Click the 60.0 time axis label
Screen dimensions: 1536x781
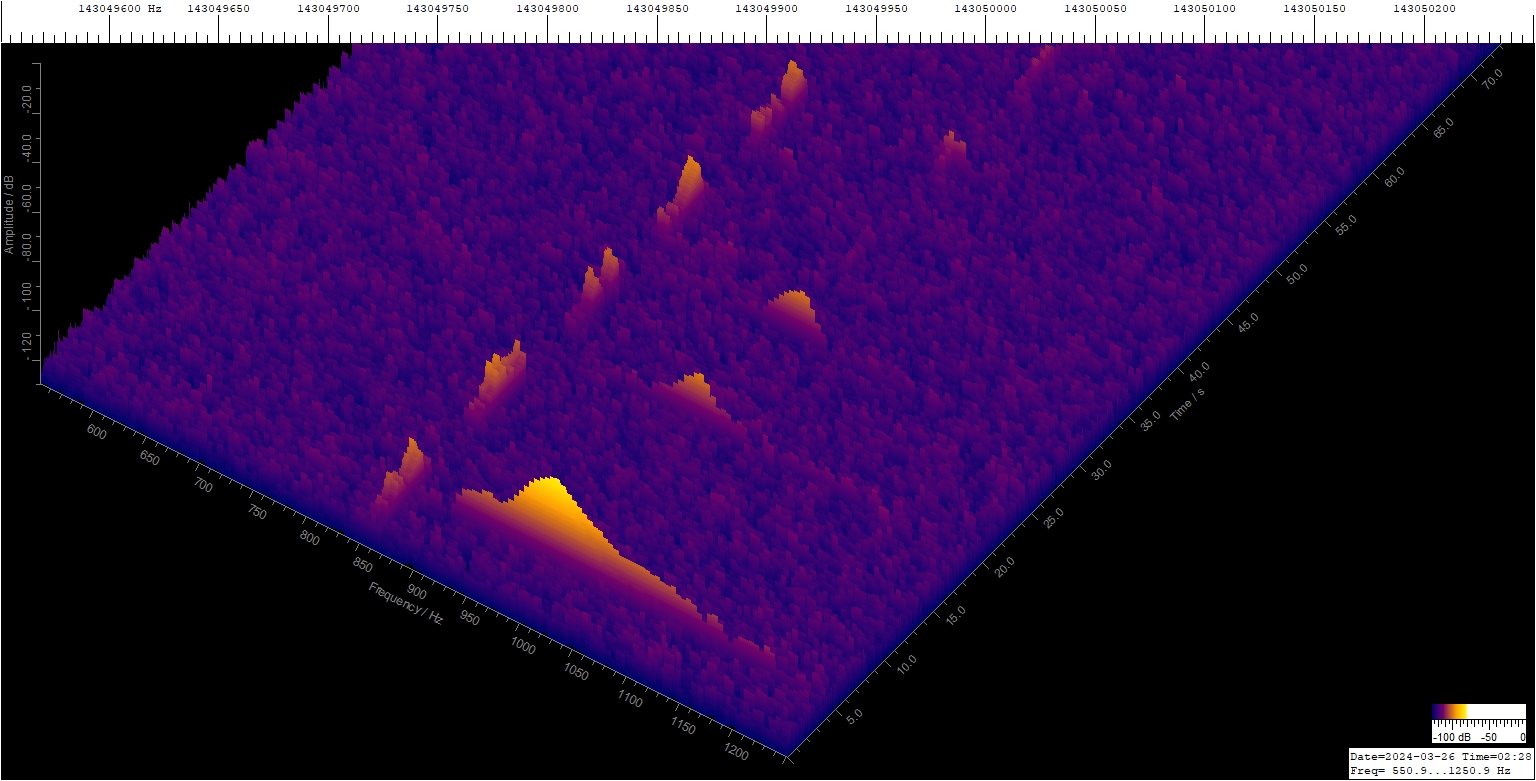(1395, 176)
